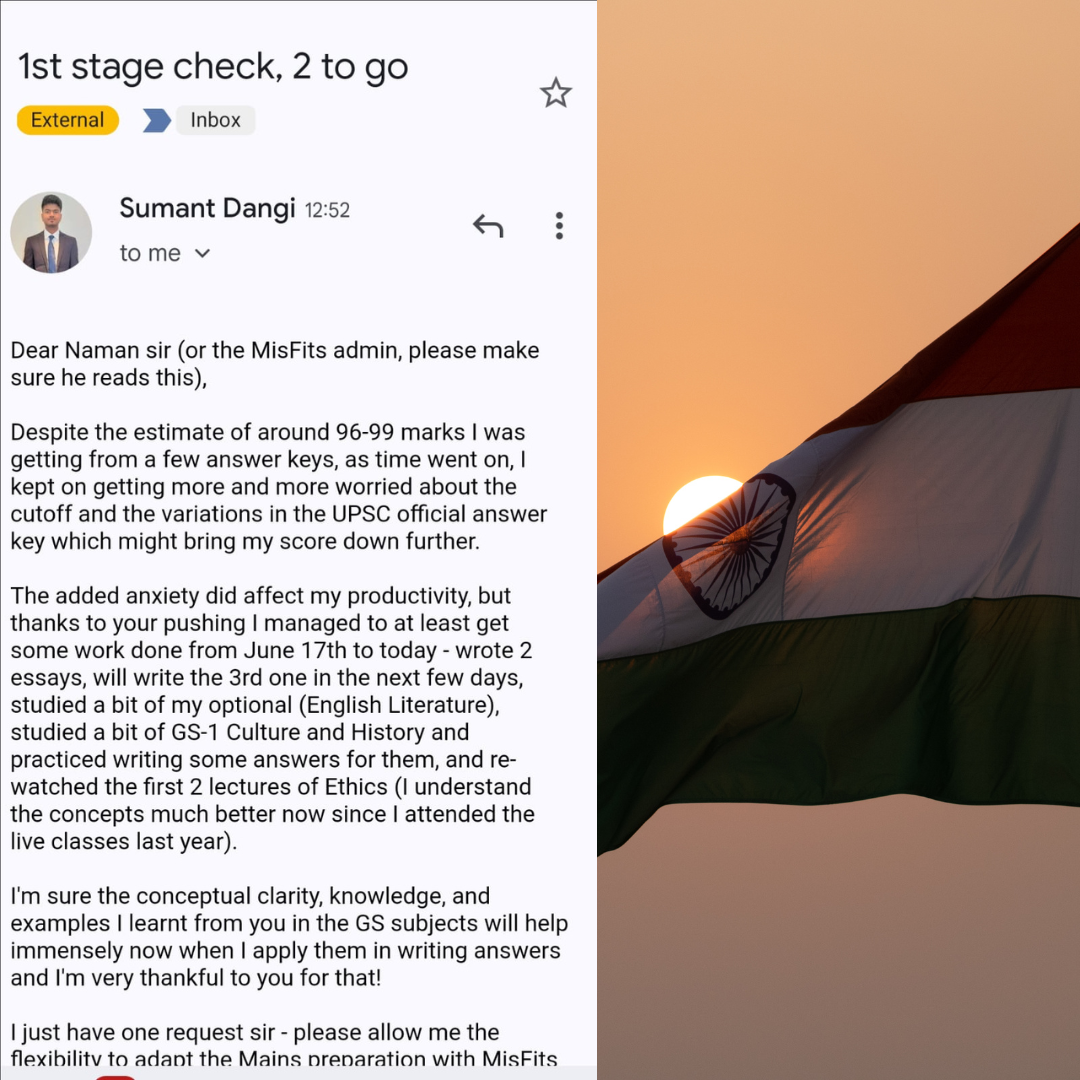The image size is (1080, 1080).
Task: Click the paragraph starting "I'm sure the conceptual"
Action: 289,937
